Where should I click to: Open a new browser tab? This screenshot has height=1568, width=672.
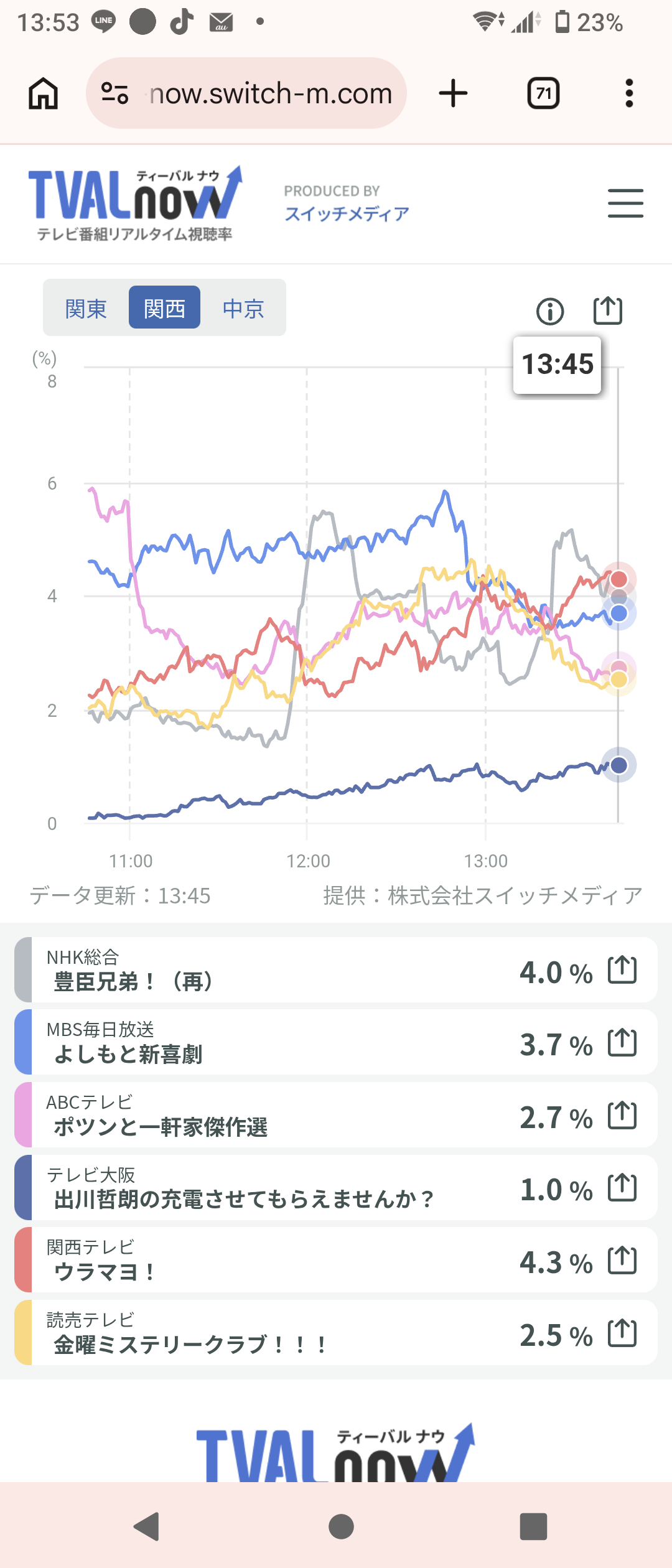(453, 93)
